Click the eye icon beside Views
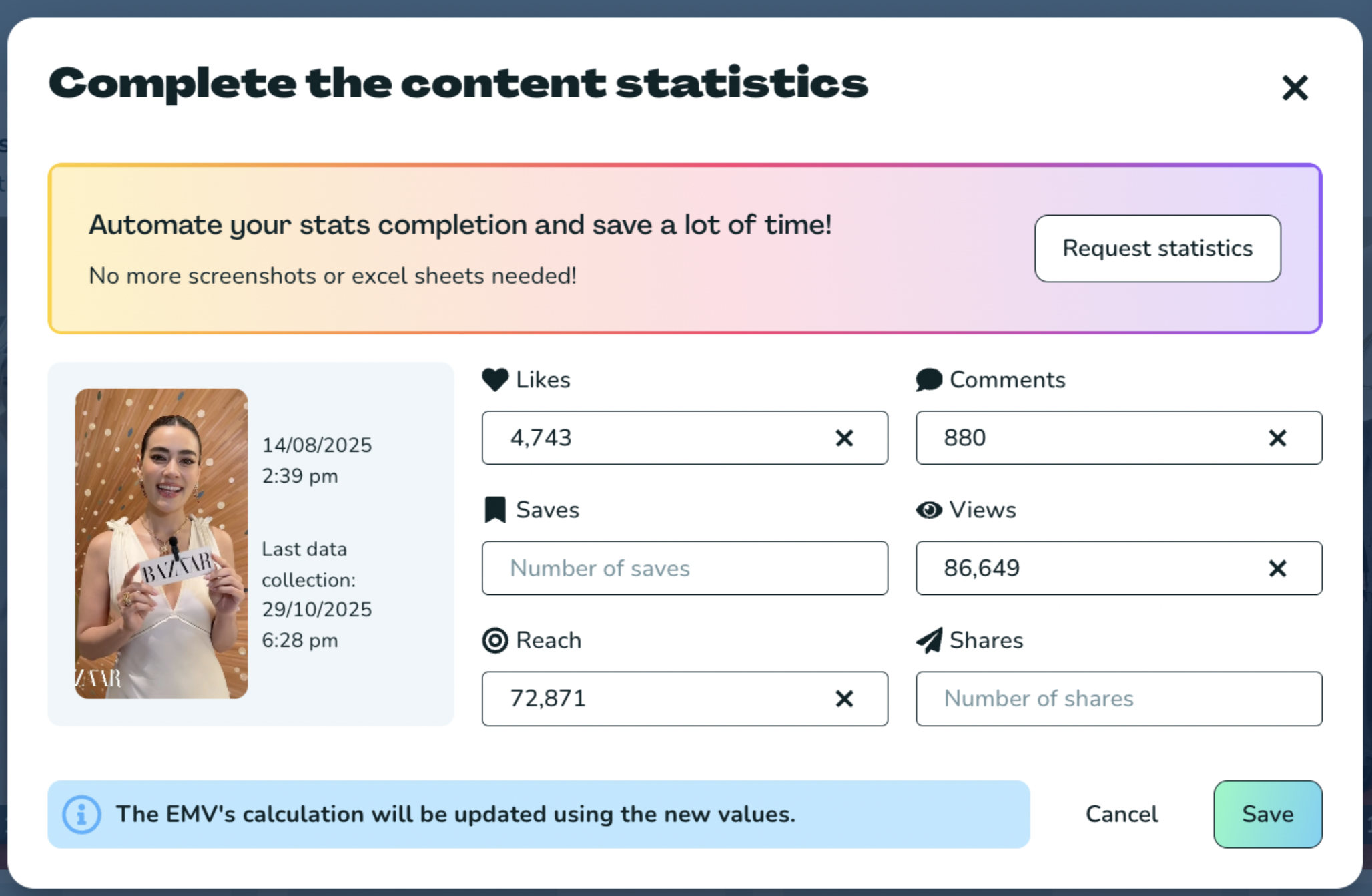1372x896 pixels. click(x=929, y=510)
